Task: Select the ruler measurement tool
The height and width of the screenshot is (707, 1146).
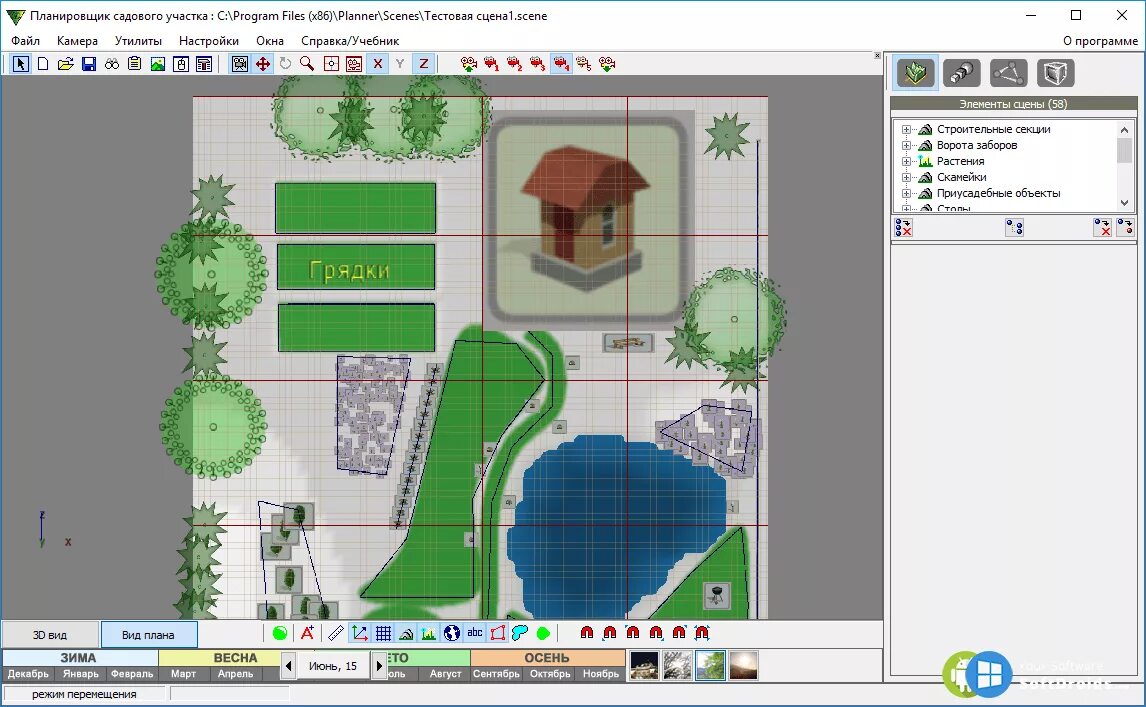Action: (x=336, y=633)
